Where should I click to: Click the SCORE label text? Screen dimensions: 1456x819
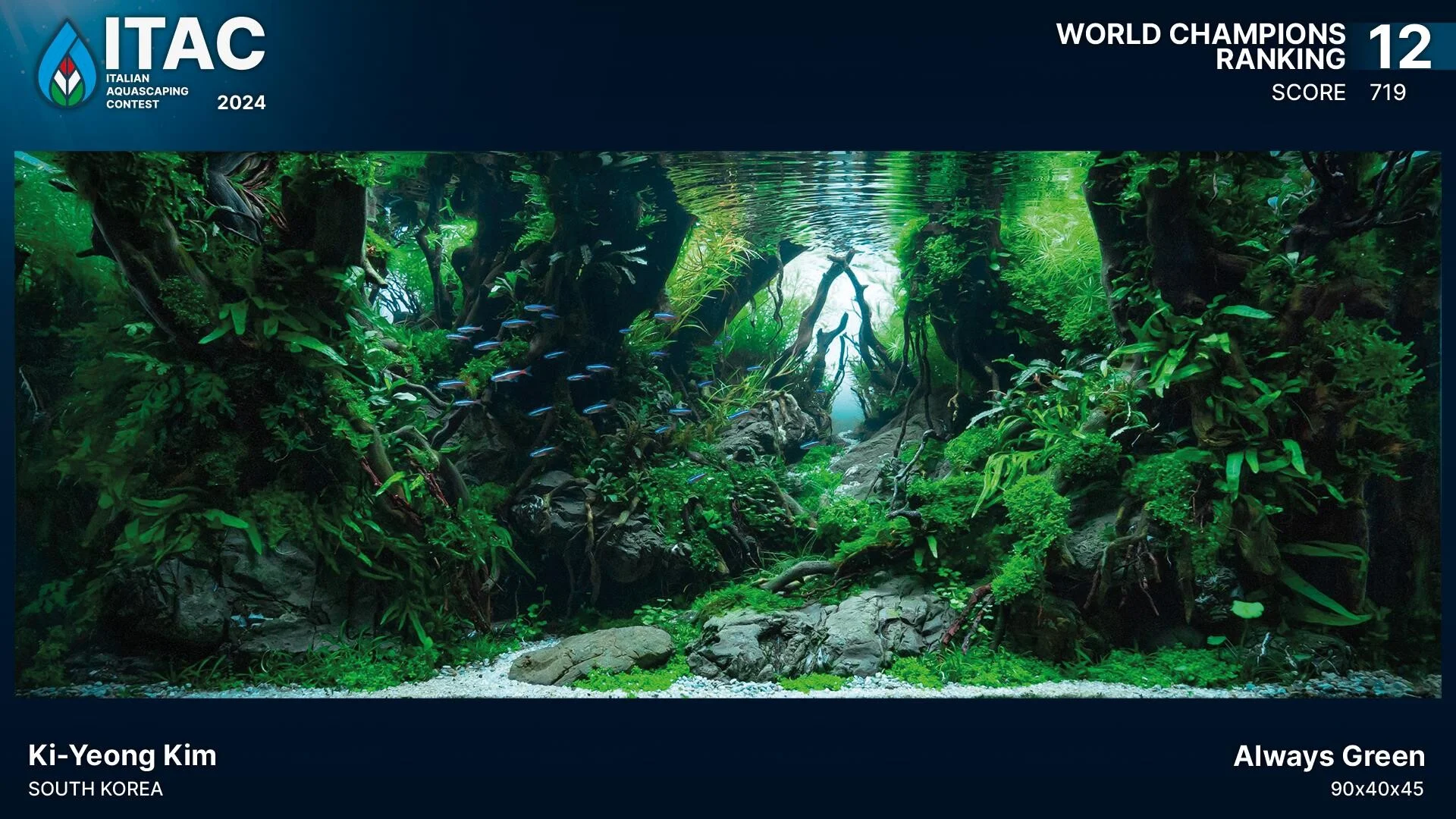coord(1308,93)
